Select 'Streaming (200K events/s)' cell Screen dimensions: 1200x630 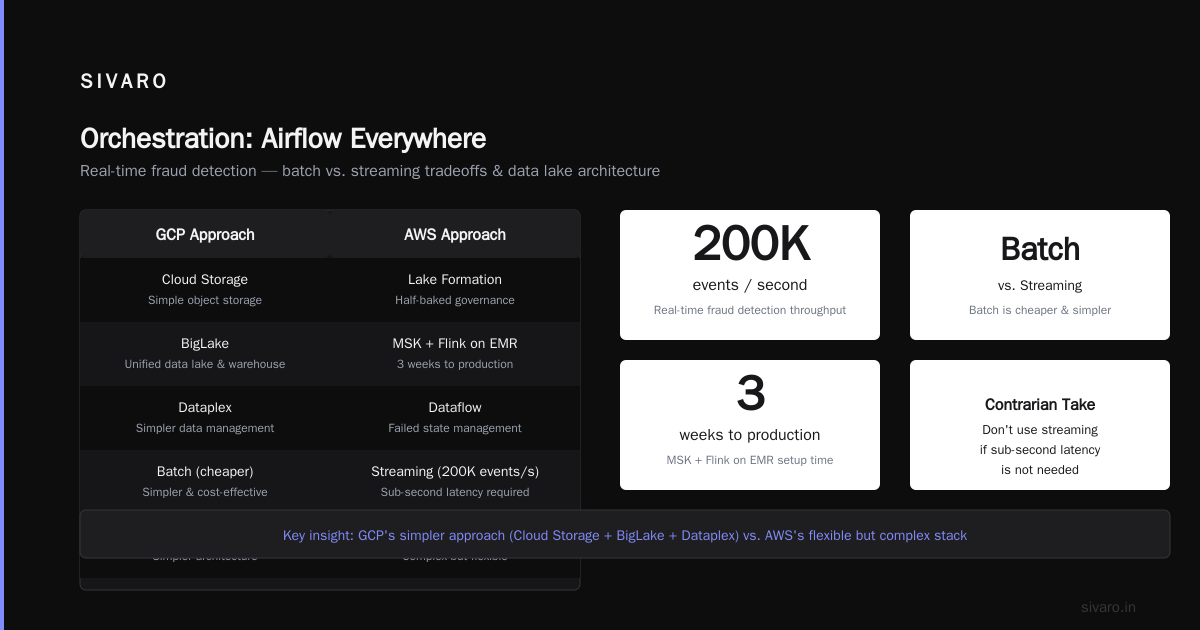(x=455, y=471)
